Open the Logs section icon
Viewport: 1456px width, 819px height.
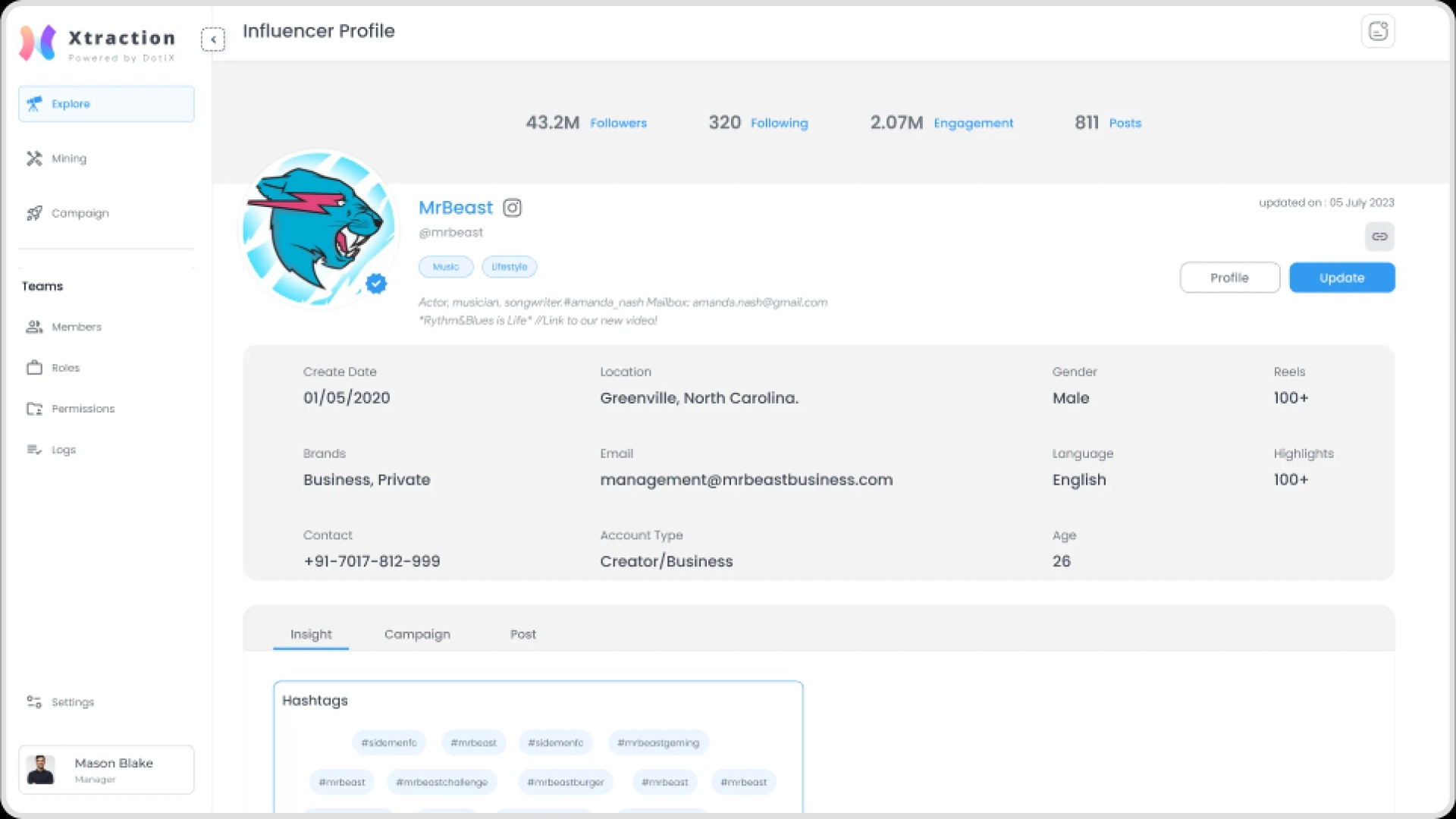point(32,449)
